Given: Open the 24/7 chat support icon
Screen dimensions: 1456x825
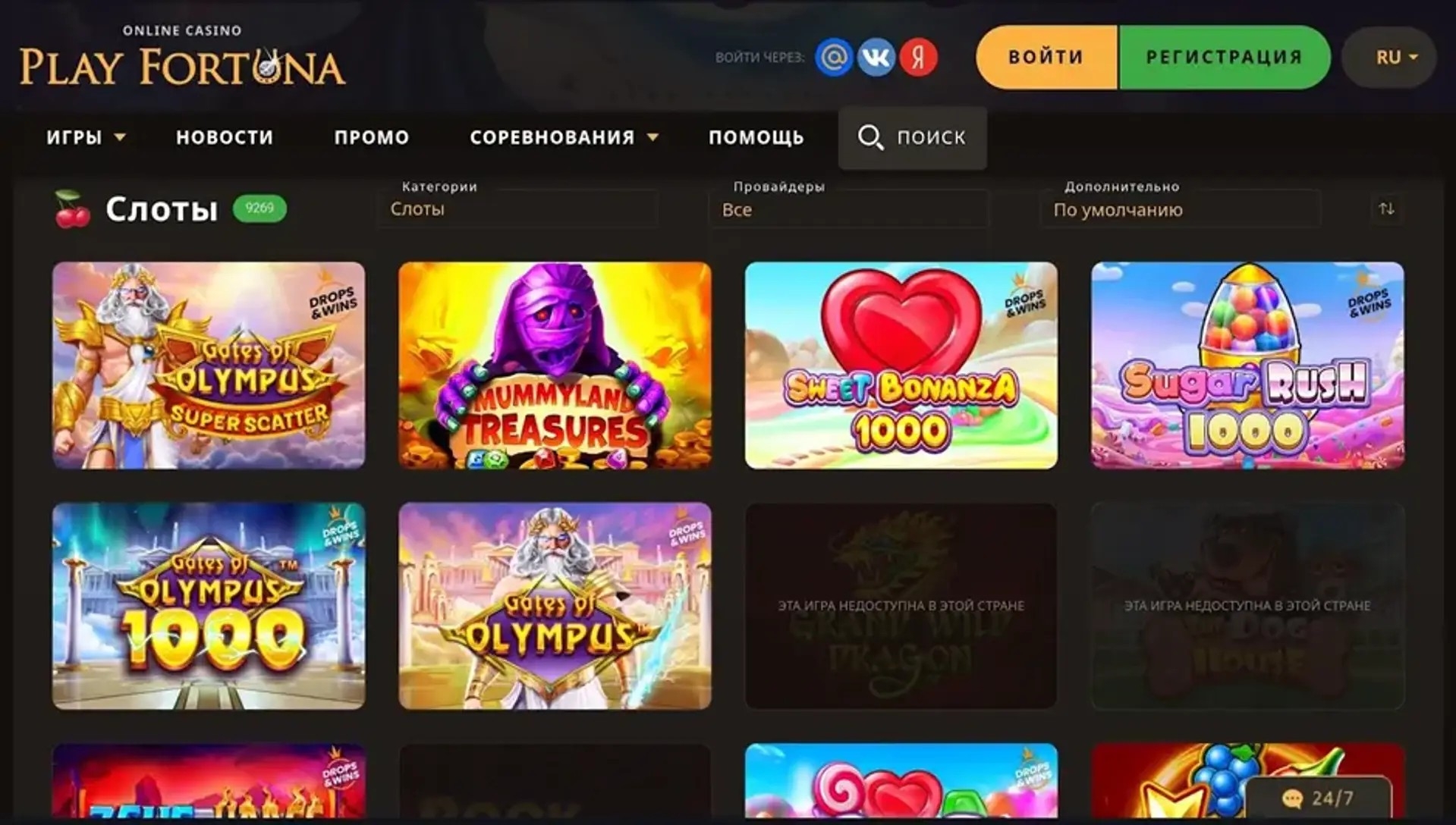Looking at the screenshot, I should pos(1319,798).
